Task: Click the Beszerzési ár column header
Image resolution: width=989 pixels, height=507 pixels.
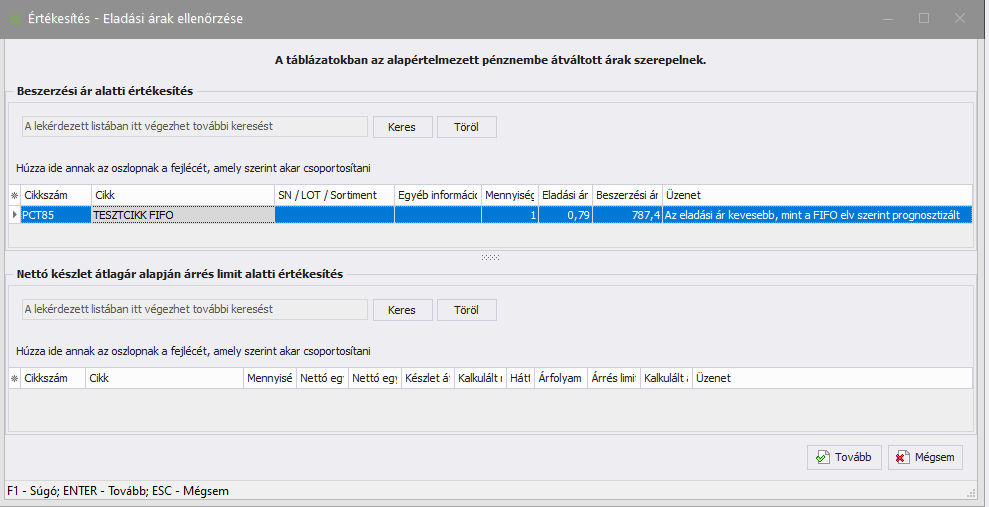Action: click(x=626, y=194)
